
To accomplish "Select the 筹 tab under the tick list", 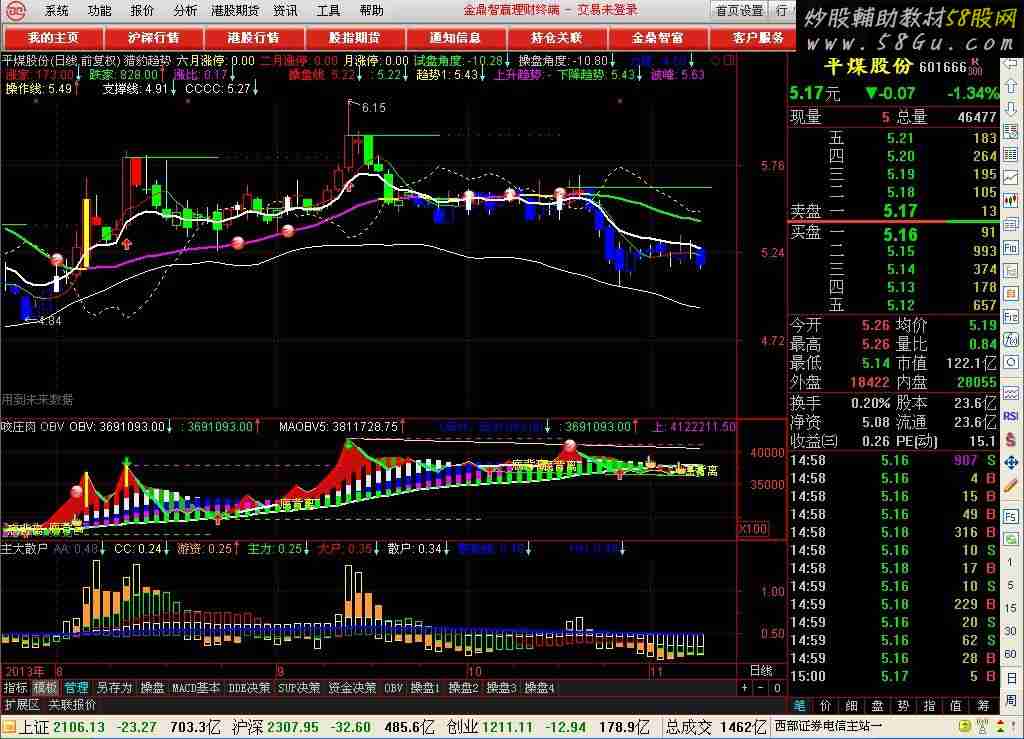I will point(984,706).
